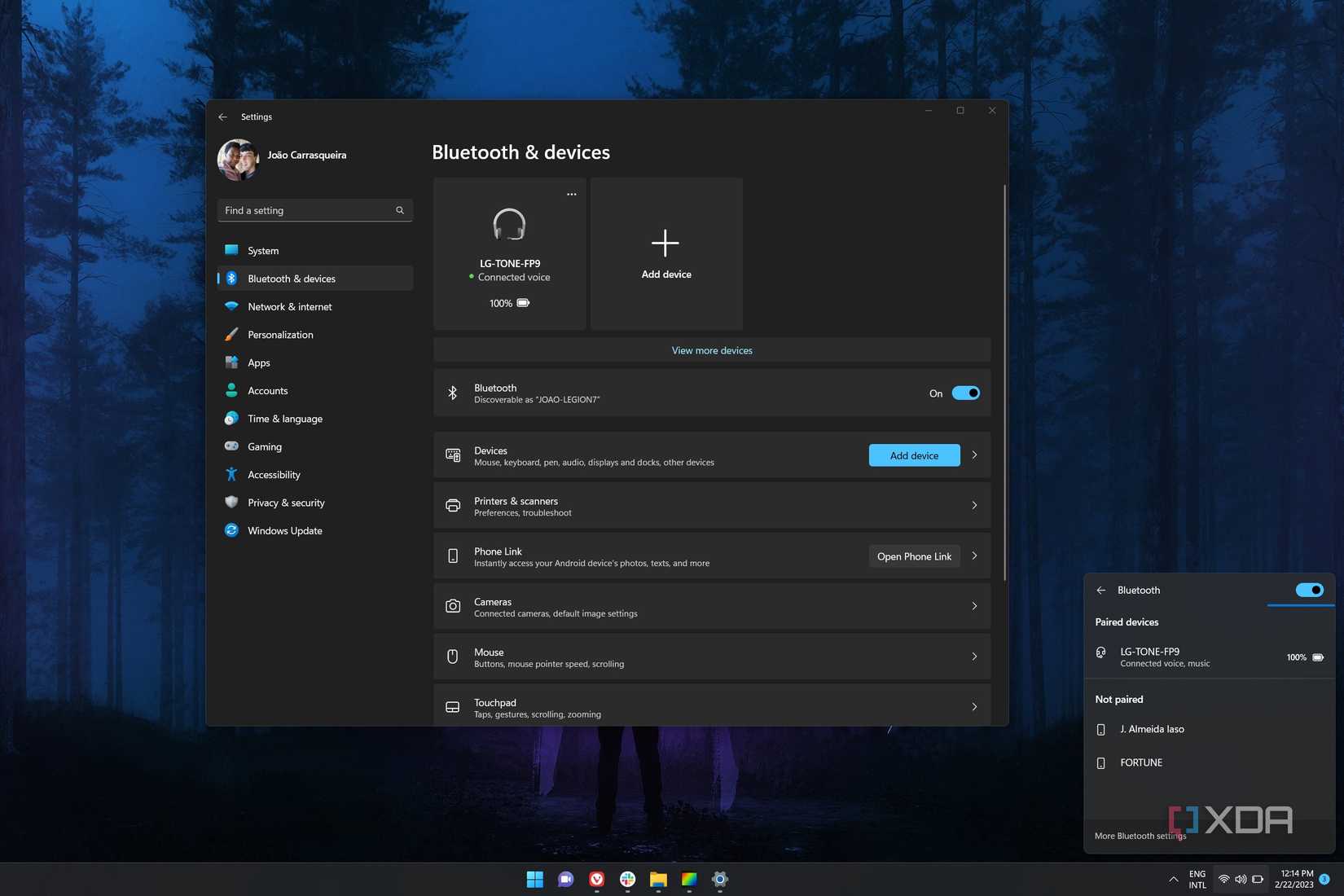The height and width of the screenshot is (896, 1344).
Task: Select Network & internet in sidebar
Action: point(290,306)
